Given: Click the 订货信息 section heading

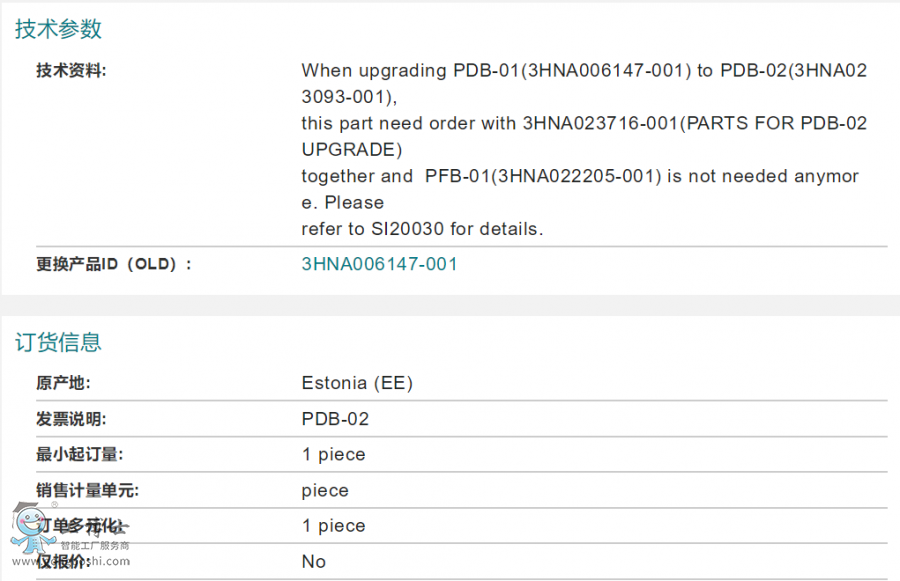Looking at the screenshot, I should [x=58, y=342].
